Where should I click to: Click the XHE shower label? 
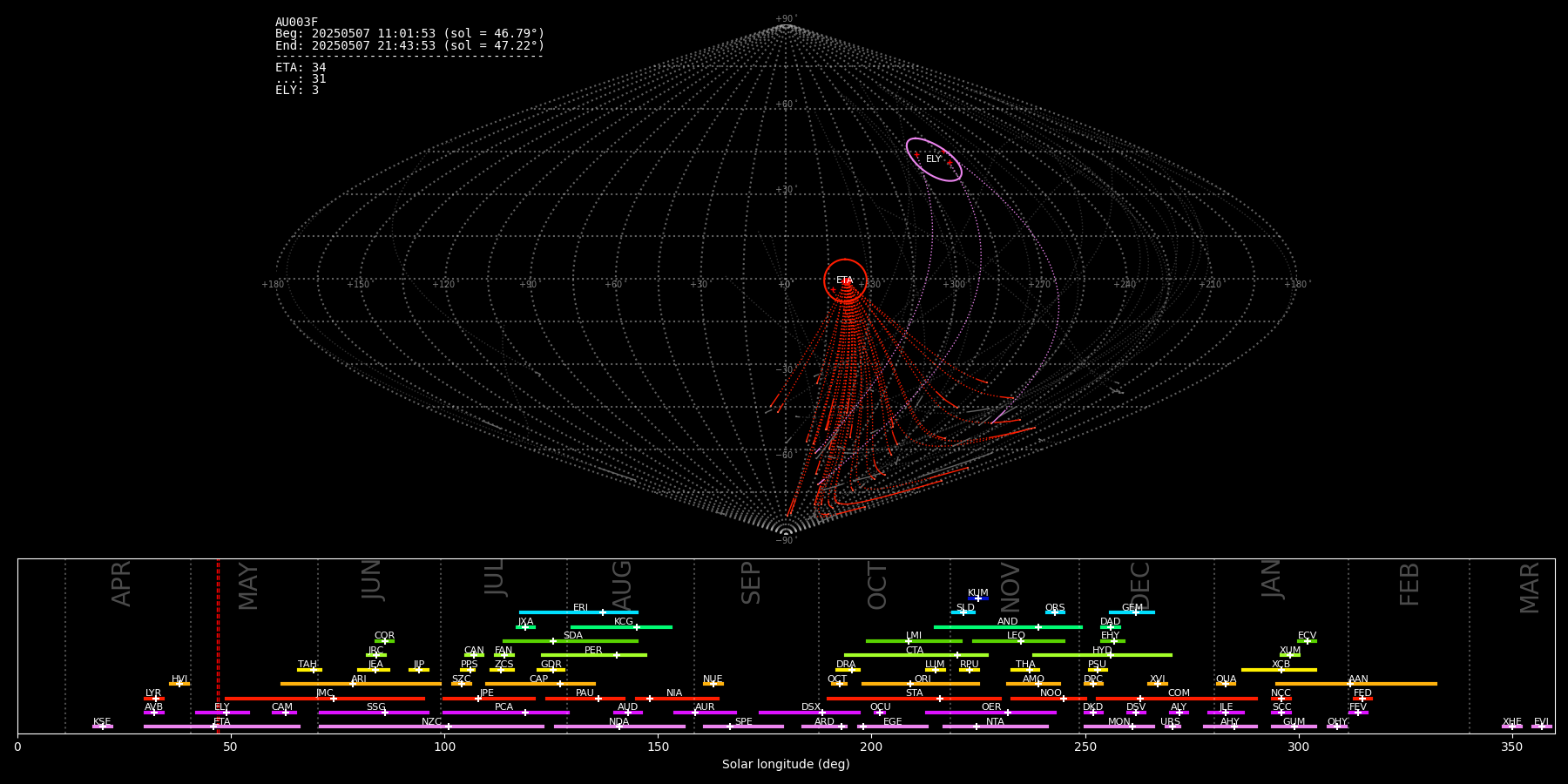[x=1512, y=722]
